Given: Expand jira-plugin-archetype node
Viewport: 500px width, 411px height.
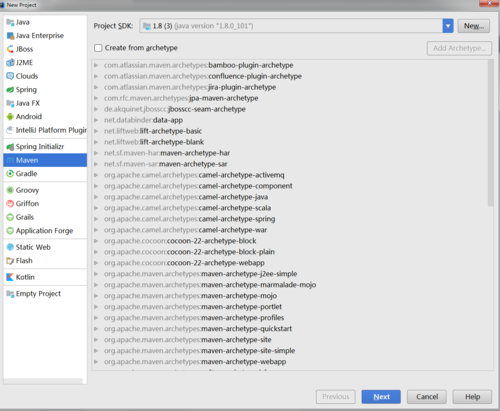Looking at the screenshot, I should 96,87.
